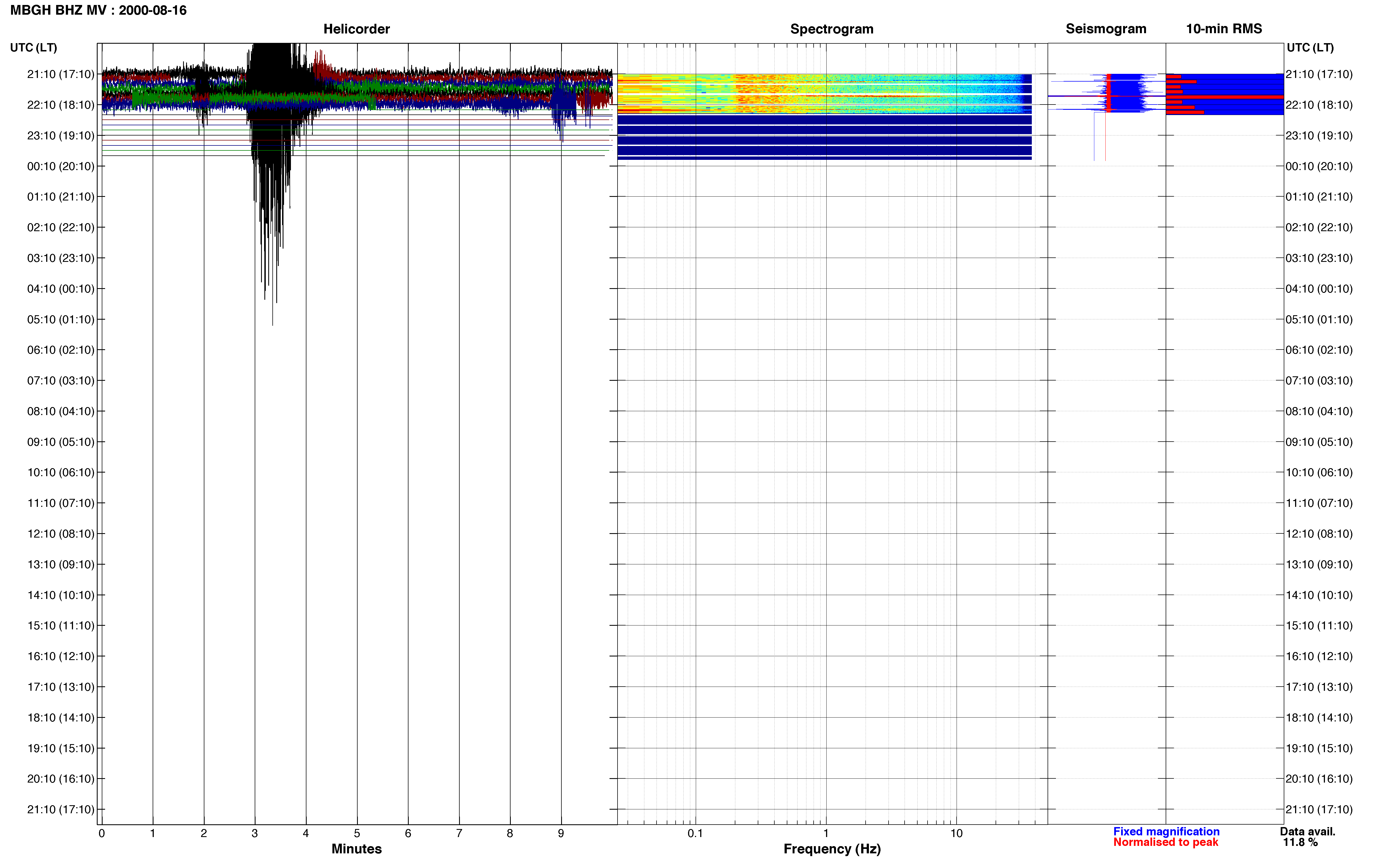Click left time label '14:10 (10:10)'
1388x868 pixels.
coord(61,595)
